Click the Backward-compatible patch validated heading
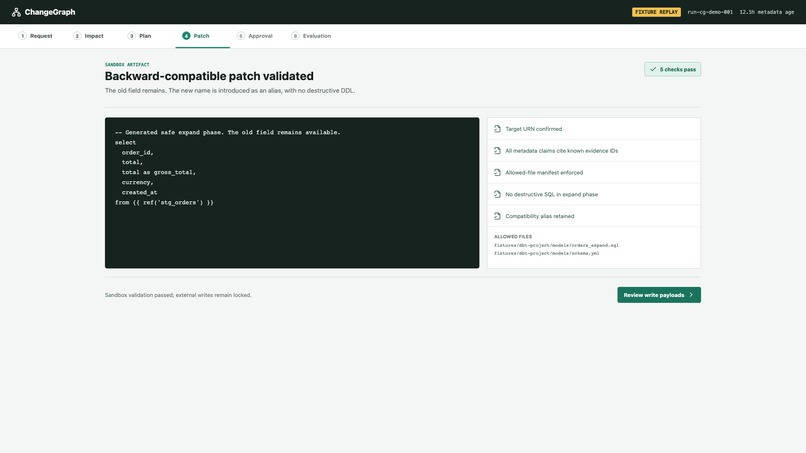Viewport: 806px width, 453px height. tap(209, 76)
